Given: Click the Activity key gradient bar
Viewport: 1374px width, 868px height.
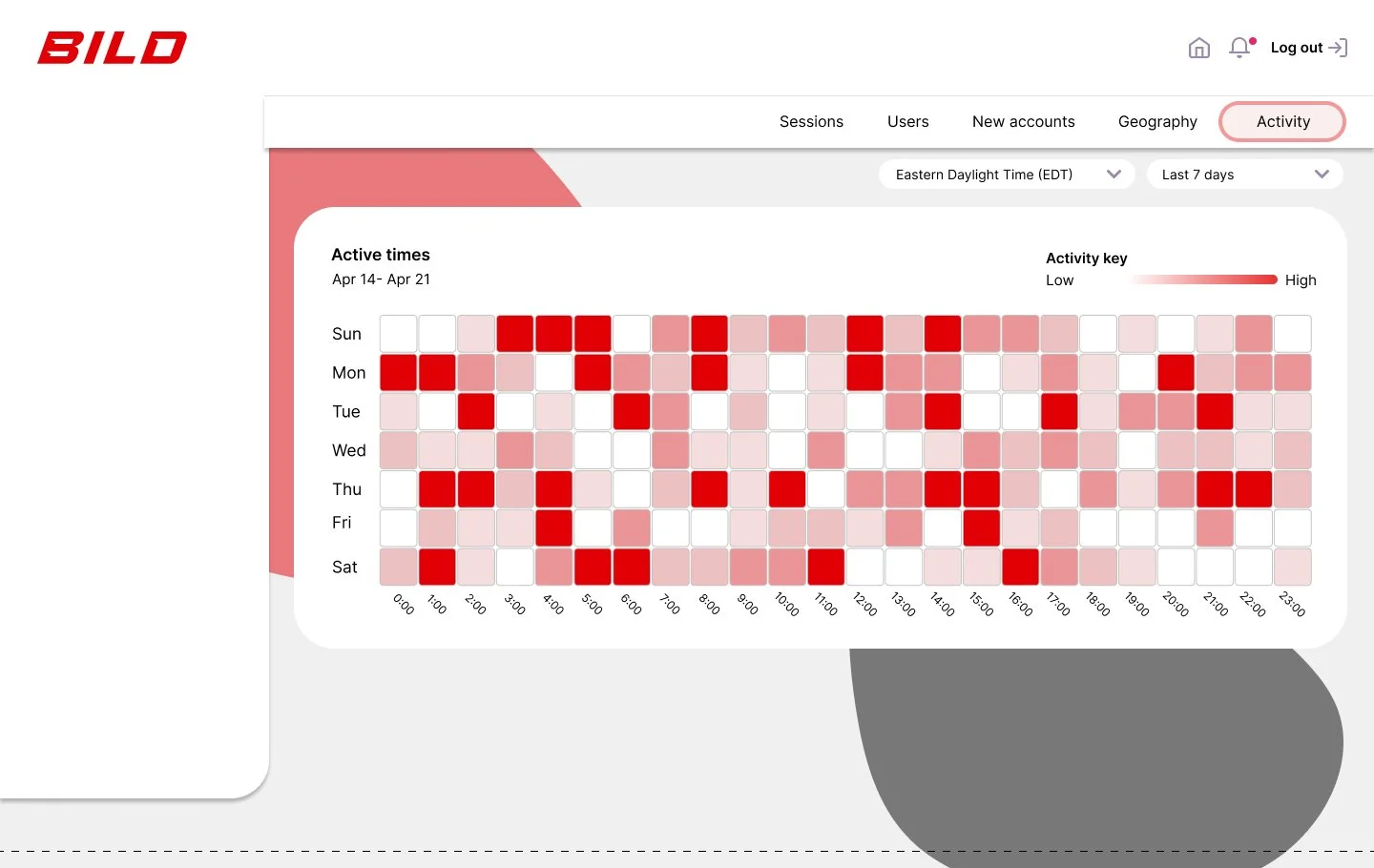Looking at the screenshot, I should [x=1203, y=279].
